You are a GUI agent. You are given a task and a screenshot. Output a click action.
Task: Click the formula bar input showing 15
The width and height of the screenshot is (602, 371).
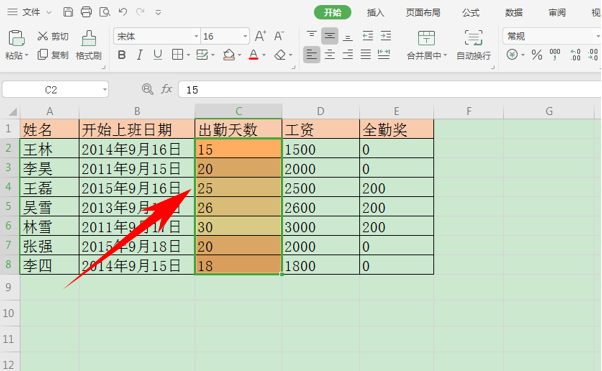coord(390,89)
